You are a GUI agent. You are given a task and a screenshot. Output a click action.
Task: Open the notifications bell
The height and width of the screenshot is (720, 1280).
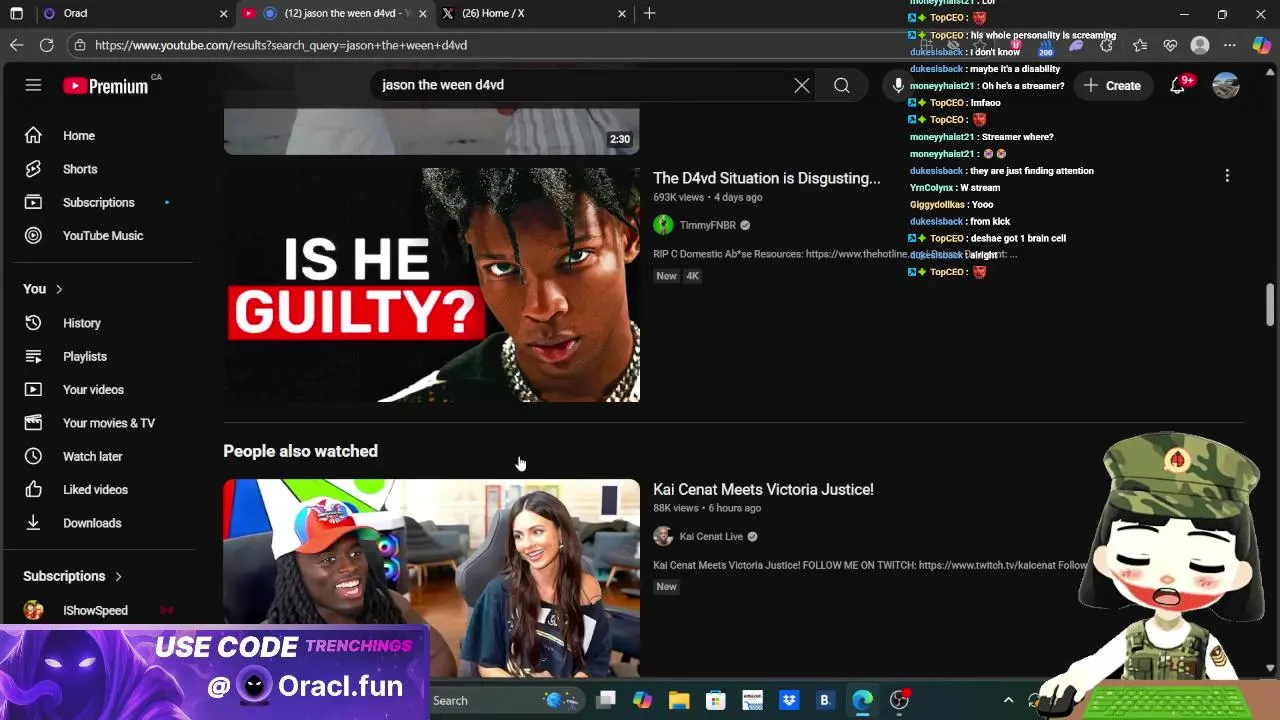(x=1178, y=85)
